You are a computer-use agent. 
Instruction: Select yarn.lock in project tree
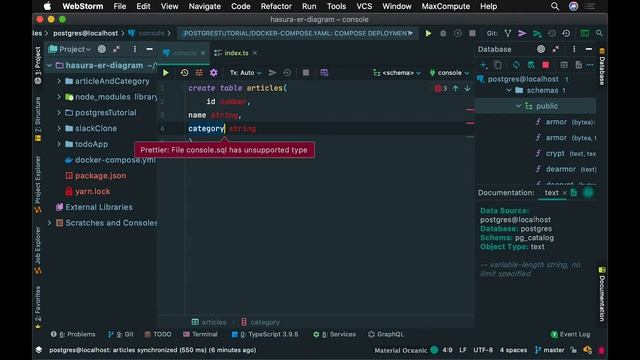click(x=88, y=191)
